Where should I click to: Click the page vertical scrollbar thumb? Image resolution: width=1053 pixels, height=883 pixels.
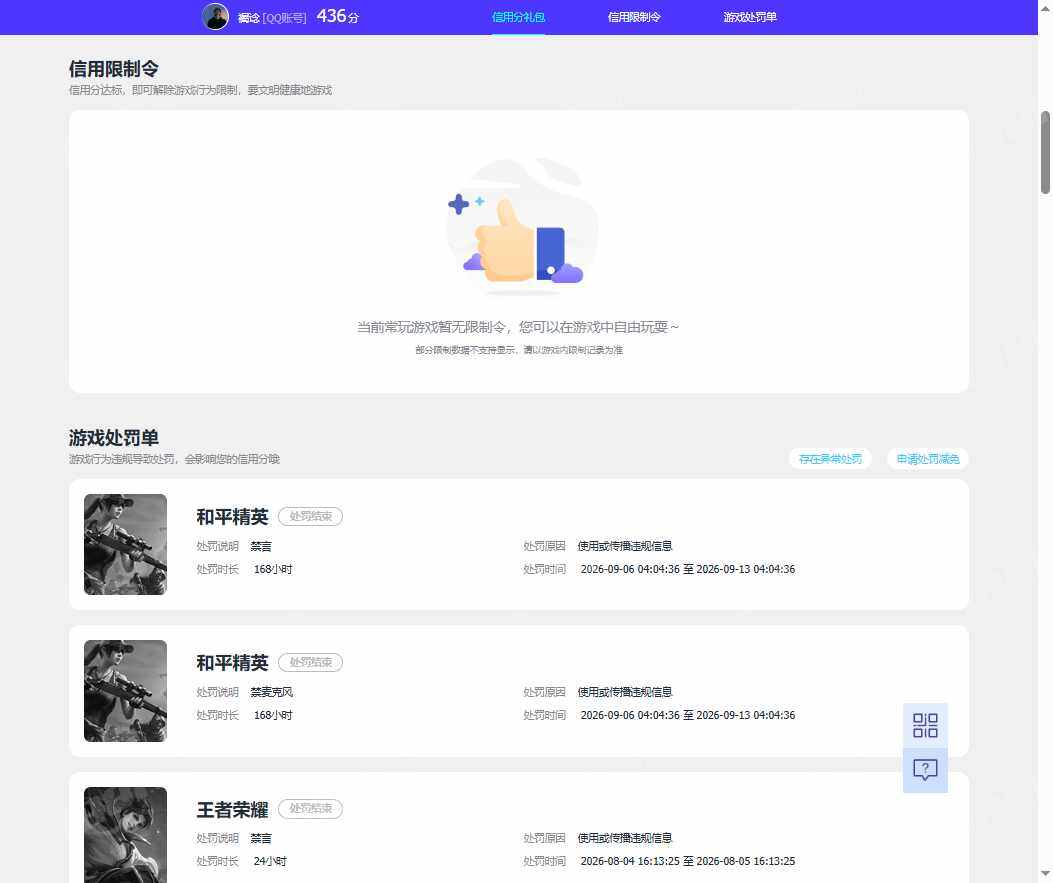[1045, 152]
